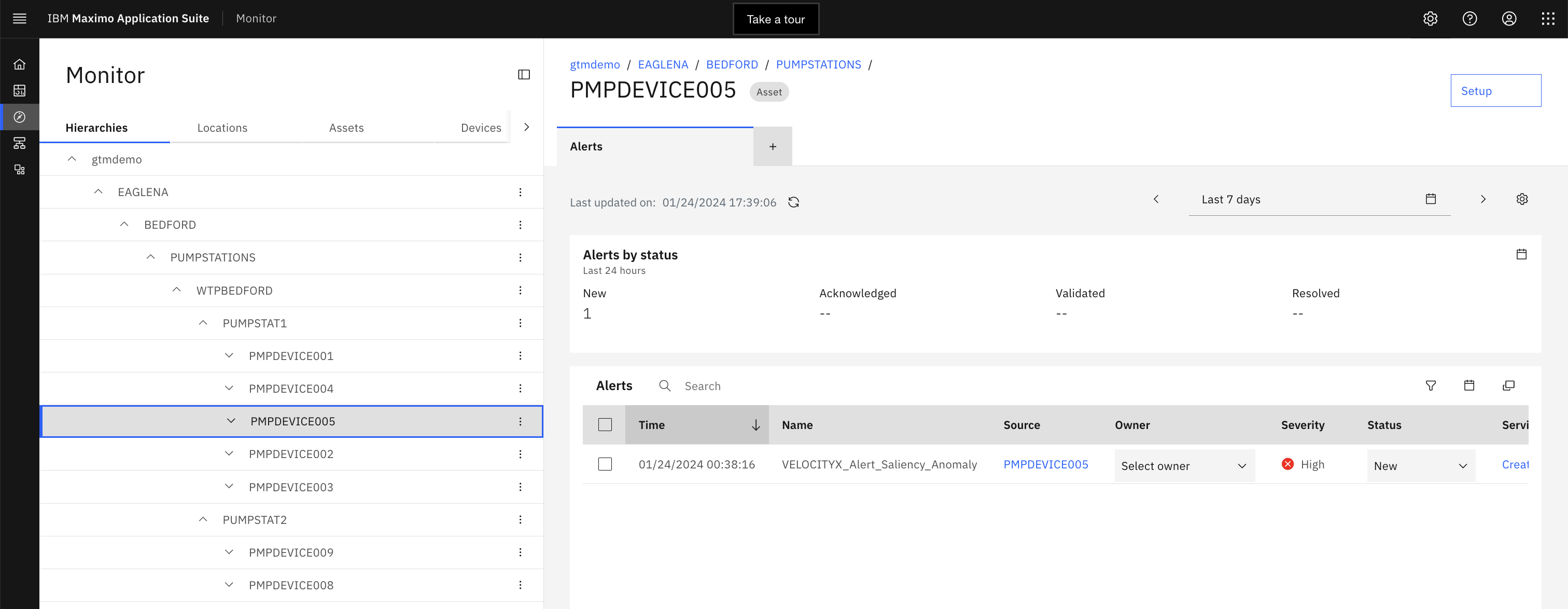Image resolution: width=1568 pixels, height=609 pixels.
Task: Click the Take a tour button
Action: pyautogui.click(x=776, y=20)
